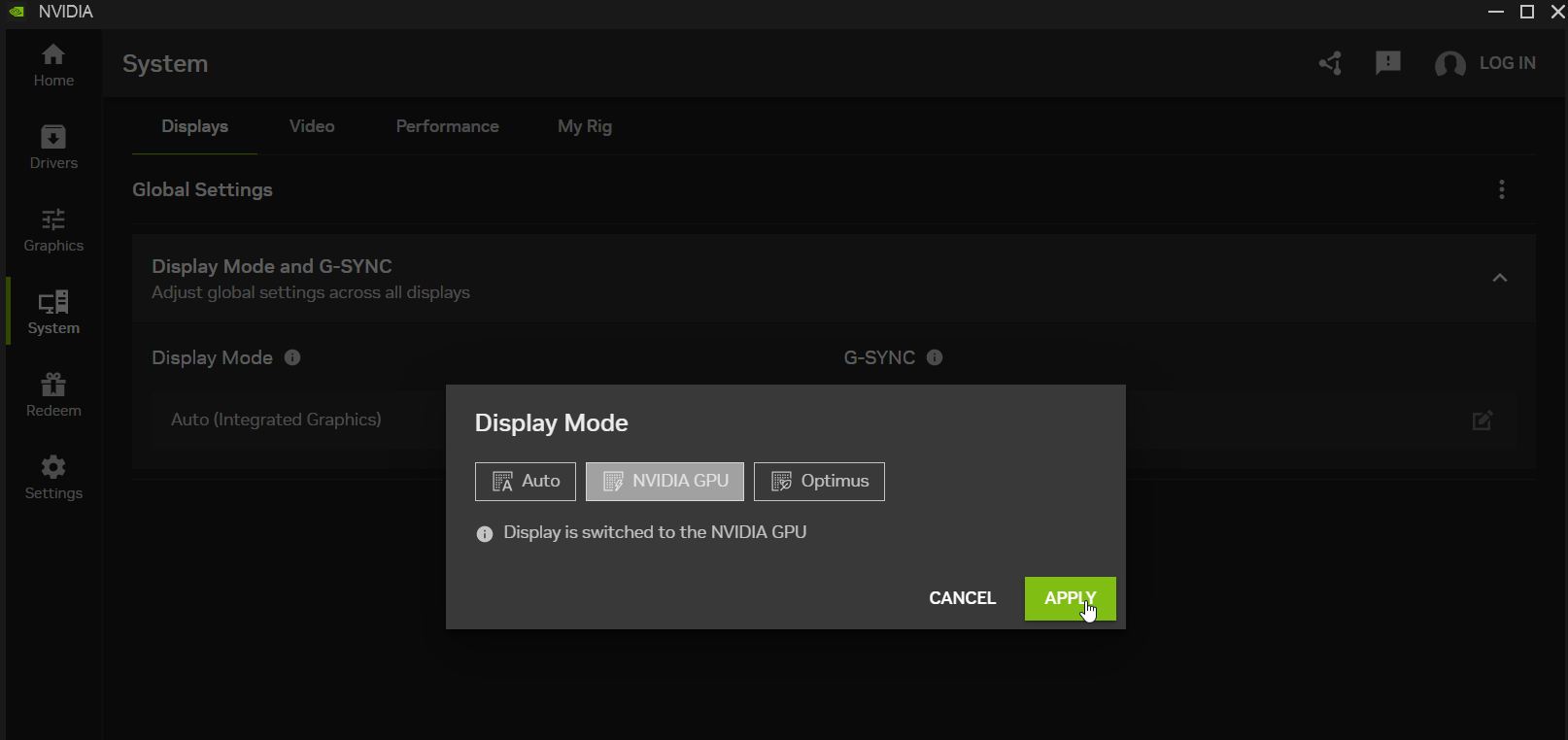Screen dimensions: 1568x740
Task: Close the NVIDIA app window
Action: click(1557, 12)
